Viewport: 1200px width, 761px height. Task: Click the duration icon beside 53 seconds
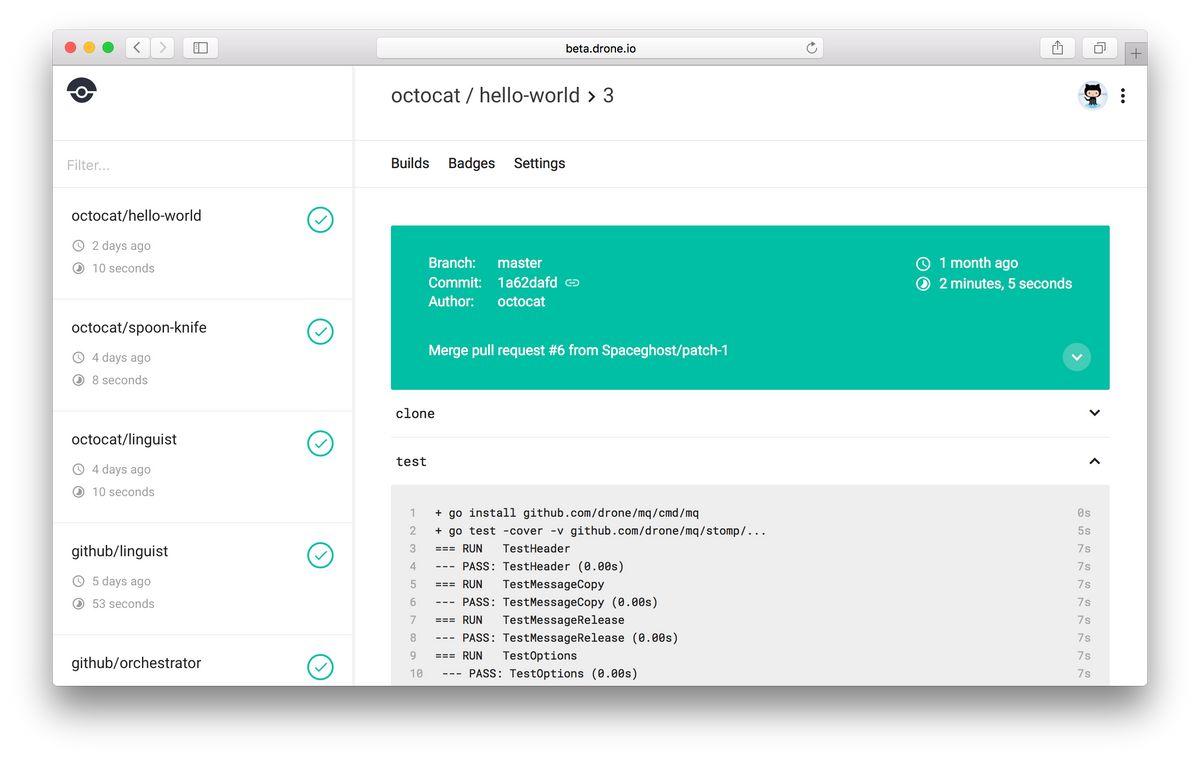tap(78, 604)
